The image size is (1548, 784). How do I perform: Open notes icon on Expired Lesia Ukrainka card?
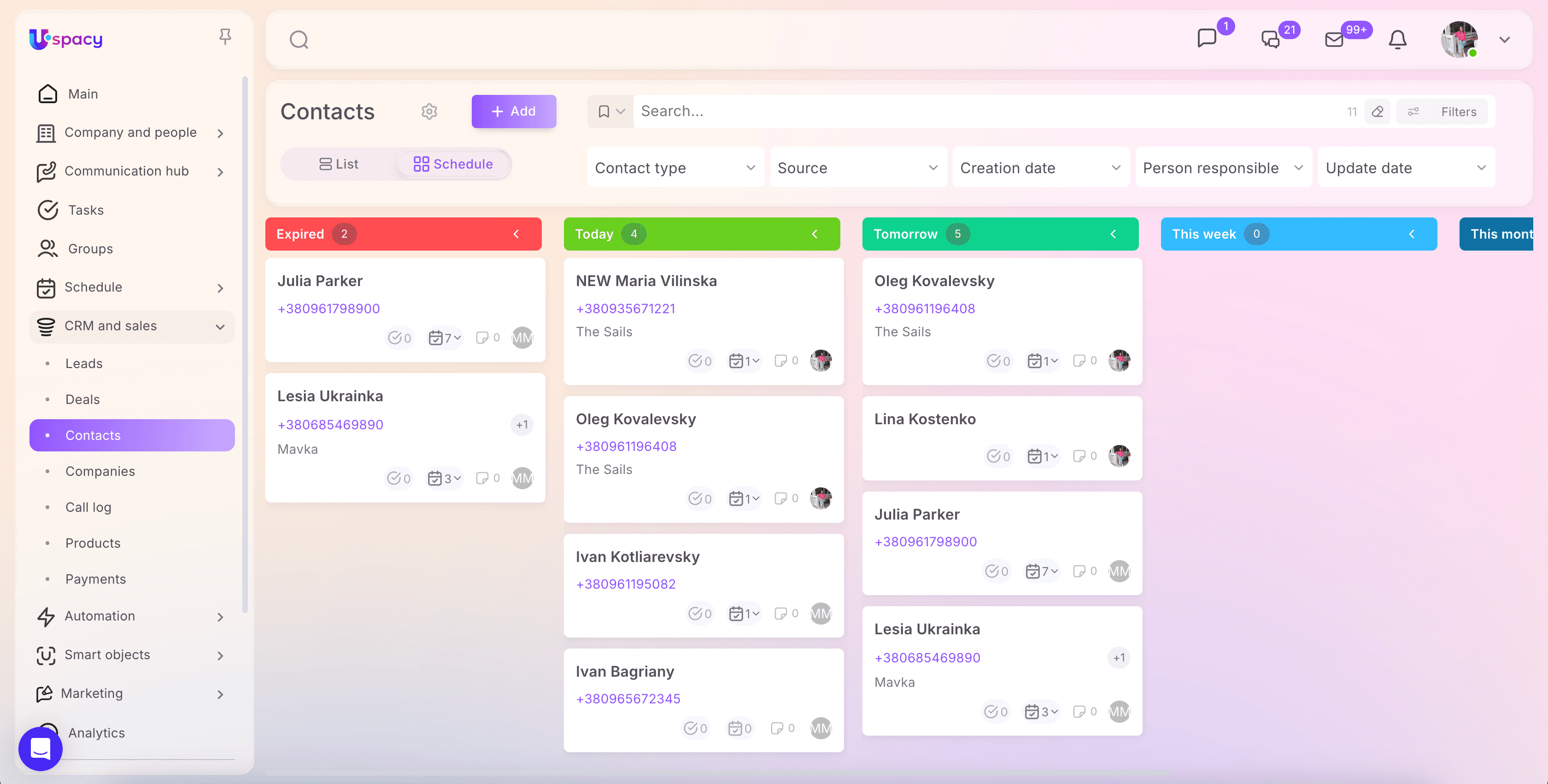(487, 478)
